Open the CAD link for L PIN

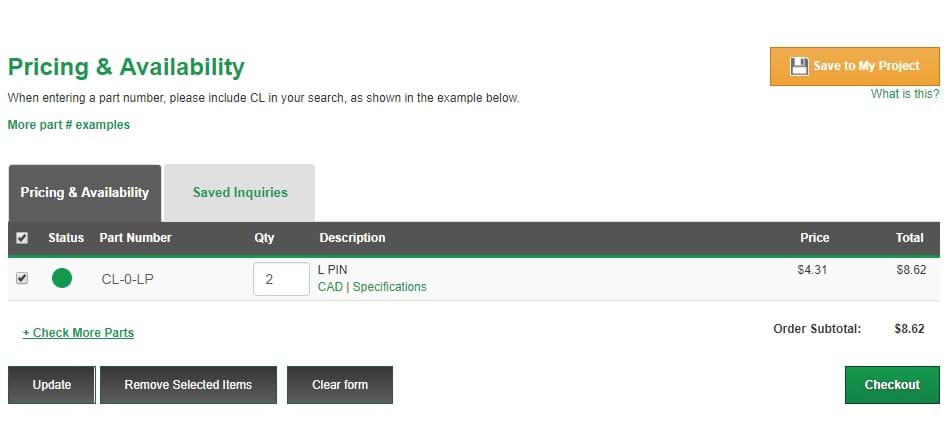pyautogui.click(x=330, y=287)
